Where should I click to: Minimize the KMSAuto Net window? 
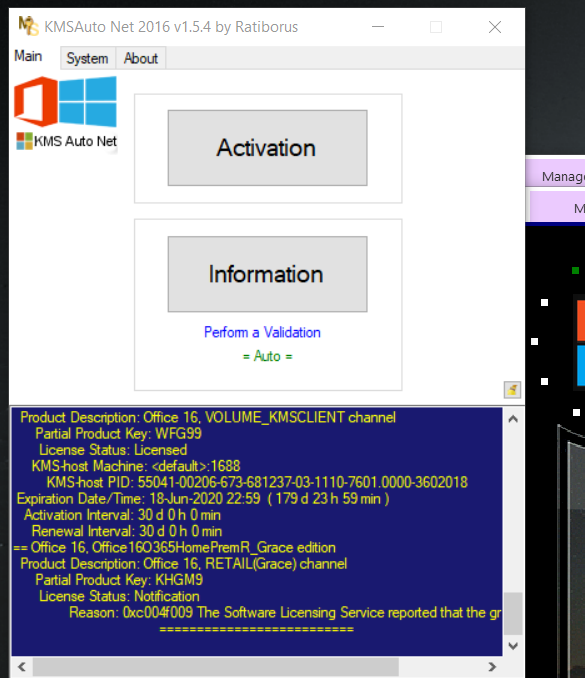(378, 27)
